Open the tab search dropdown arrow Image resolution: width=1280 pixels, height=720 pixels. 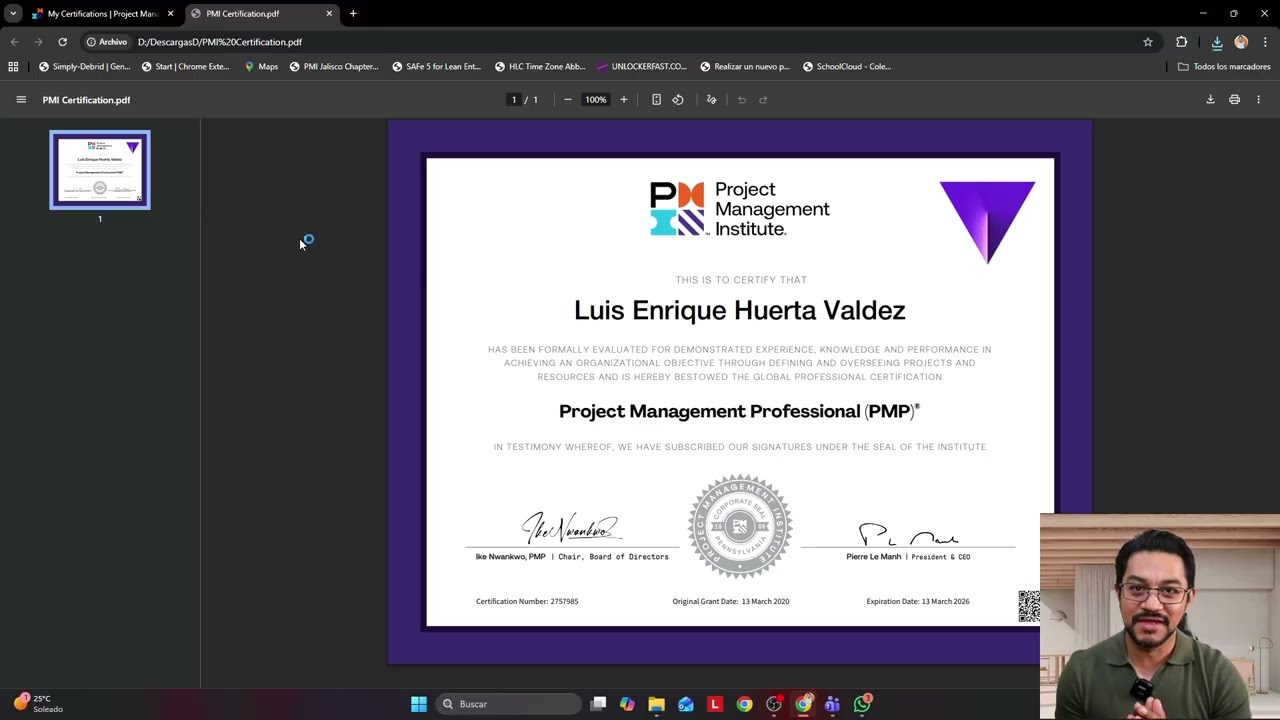(13, 14)
